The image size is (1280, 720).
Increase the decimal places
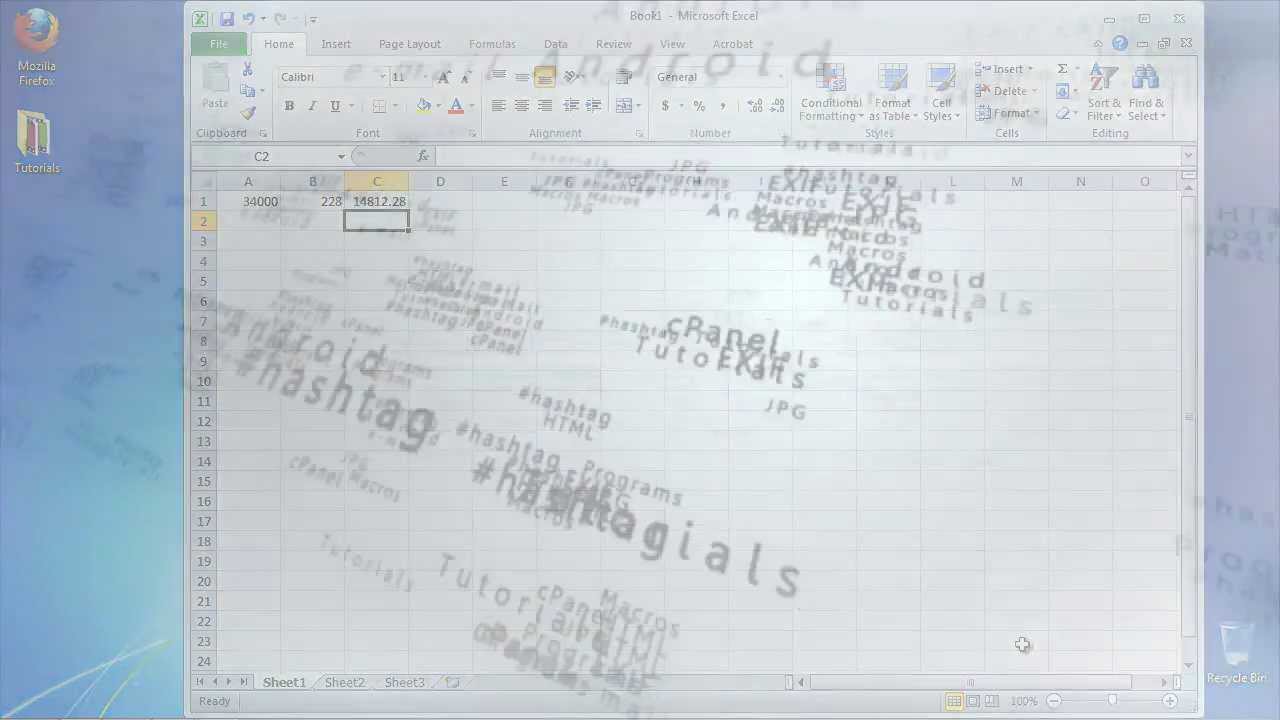pyautogui.click(x=754, y=105)
